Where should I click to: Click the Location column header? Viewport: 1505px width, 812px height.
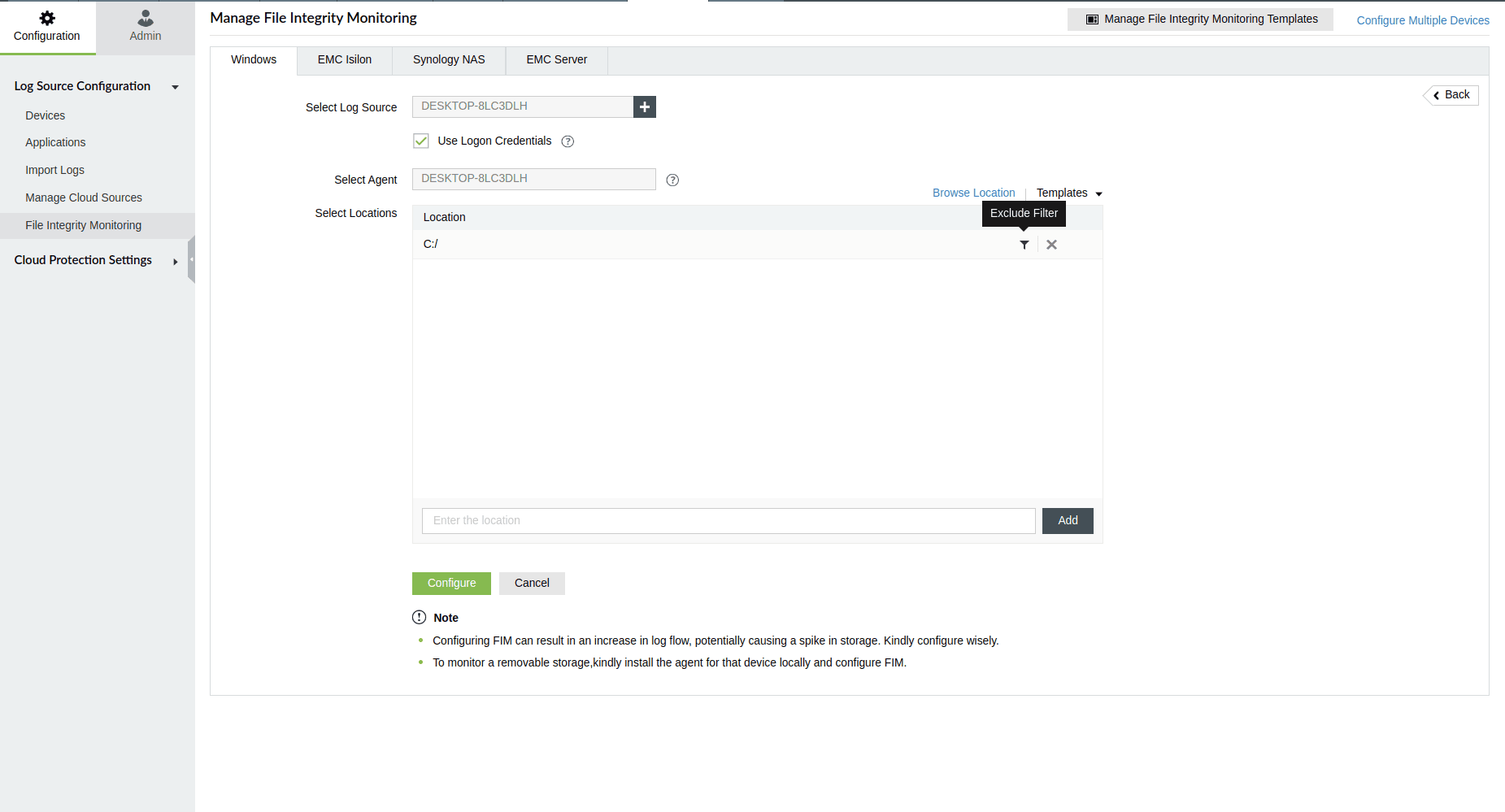444,217
